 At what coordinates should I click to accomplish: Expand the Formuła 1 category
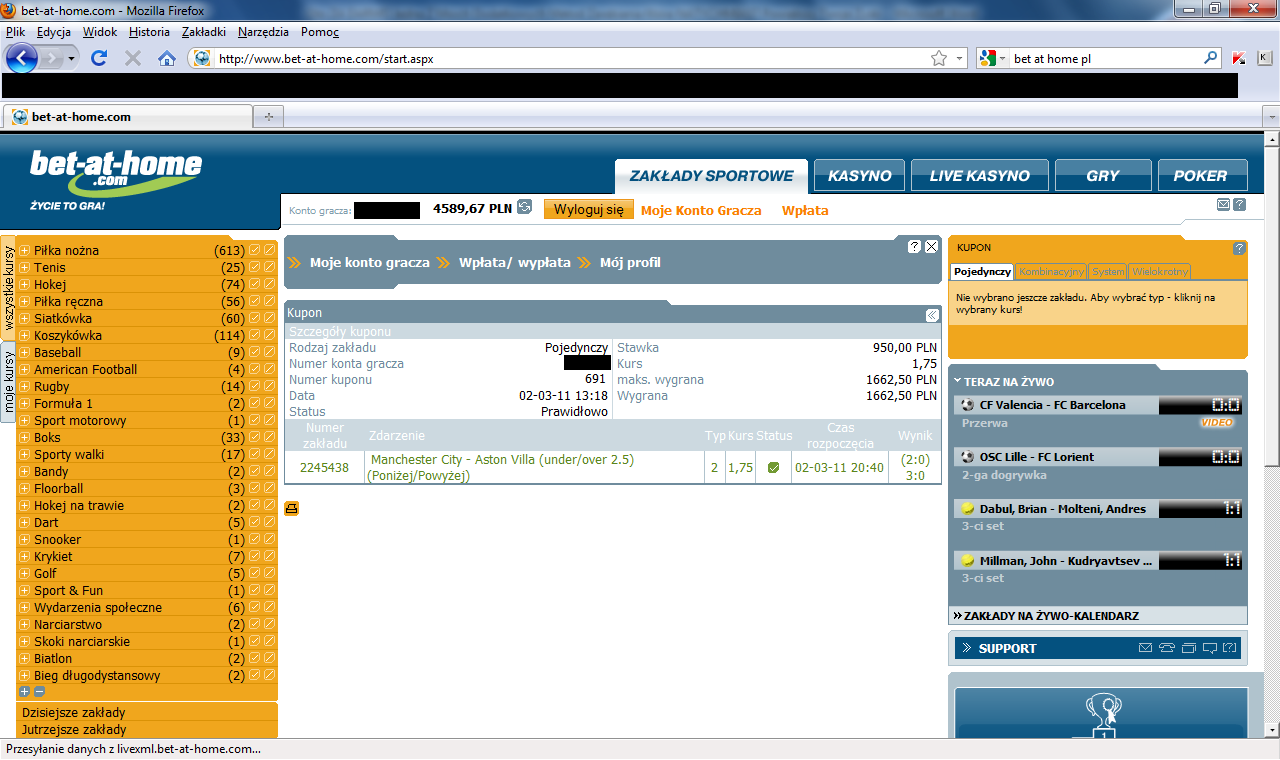click(25, 403)
